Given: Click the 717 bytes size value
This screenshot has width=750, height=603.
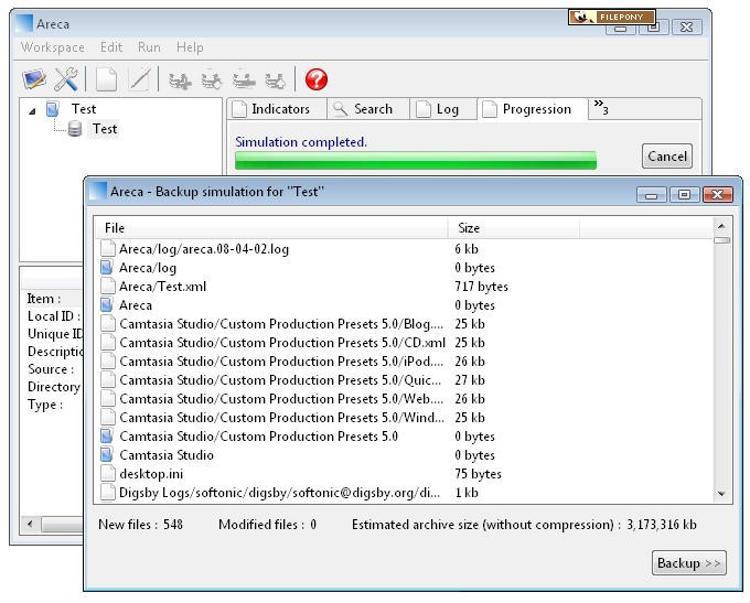Looking at the screenshot, I should [x=481, y=286].
